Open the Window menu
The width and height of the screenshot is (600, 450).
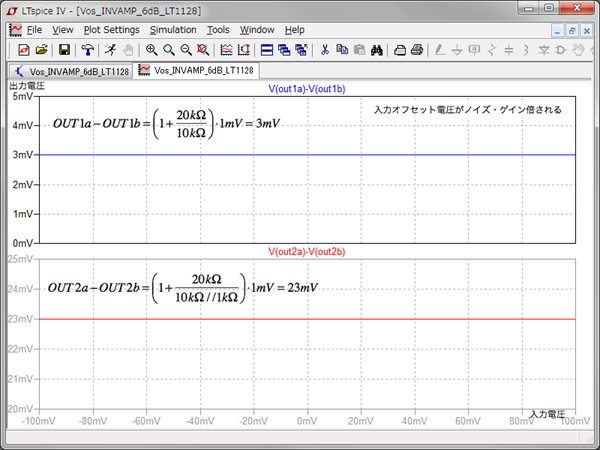click(257, 30)
